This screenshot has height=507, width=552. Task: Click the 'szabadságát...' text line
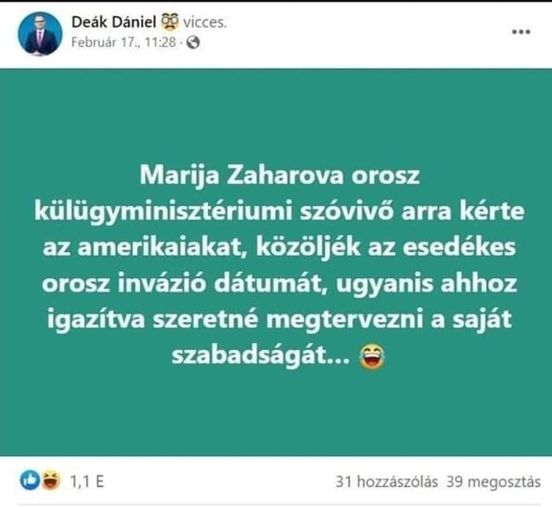pyautogui.click(x=261, y=356)
